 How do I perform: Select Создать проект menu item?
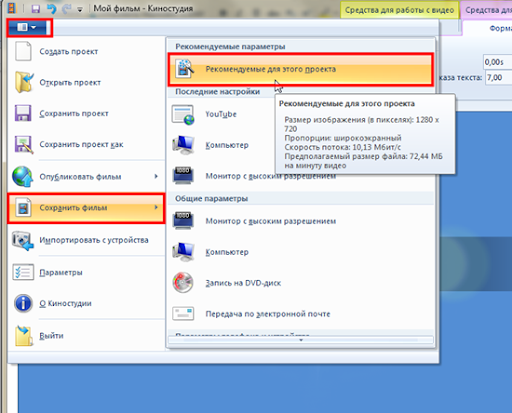87,51
